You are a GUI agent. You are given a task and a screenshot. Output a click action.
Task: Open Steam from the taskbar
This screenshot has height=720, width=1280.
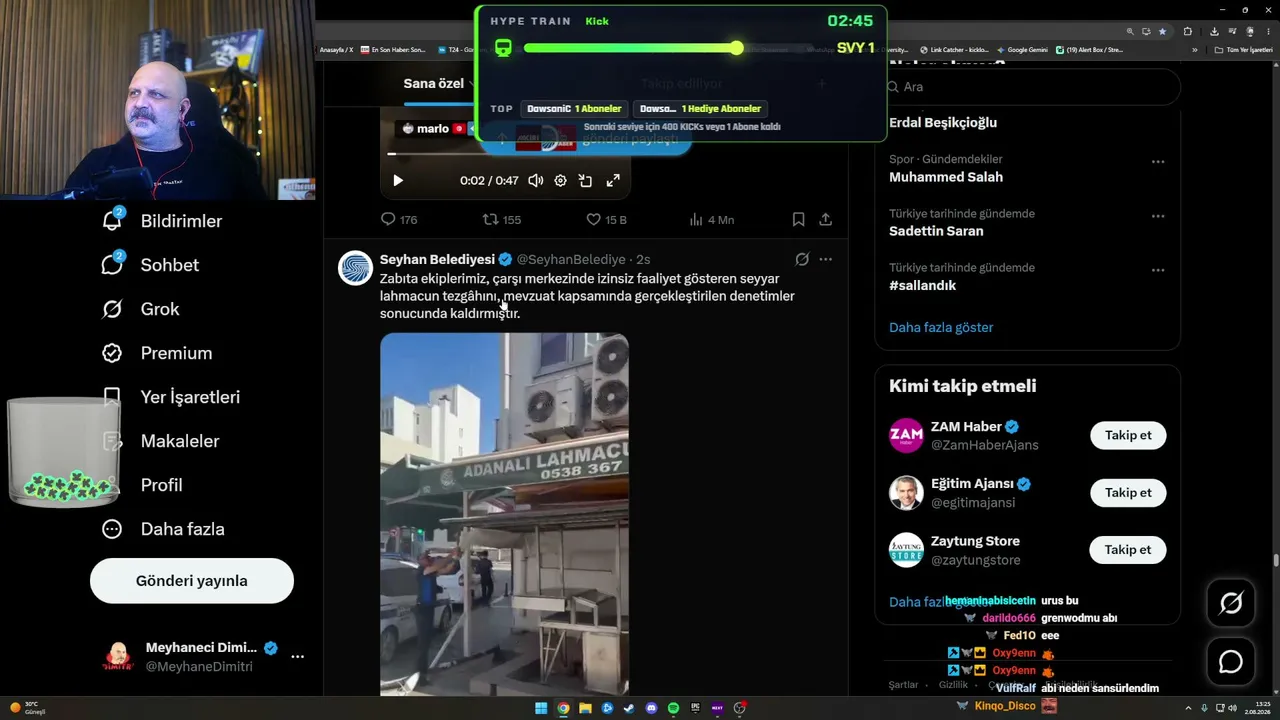(629, 708)
